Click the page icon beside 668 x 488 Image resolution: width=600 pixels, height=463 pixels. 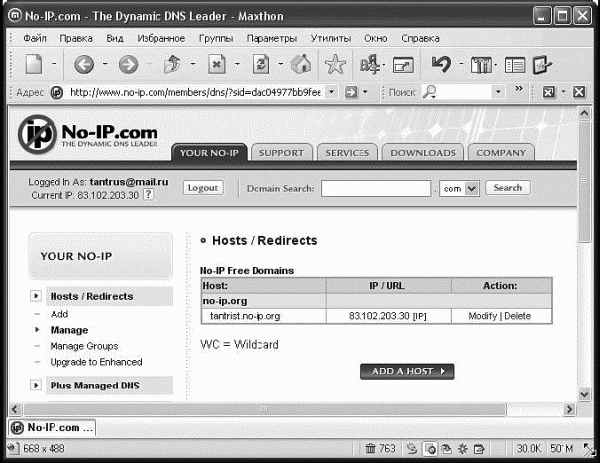pos(12,448)
